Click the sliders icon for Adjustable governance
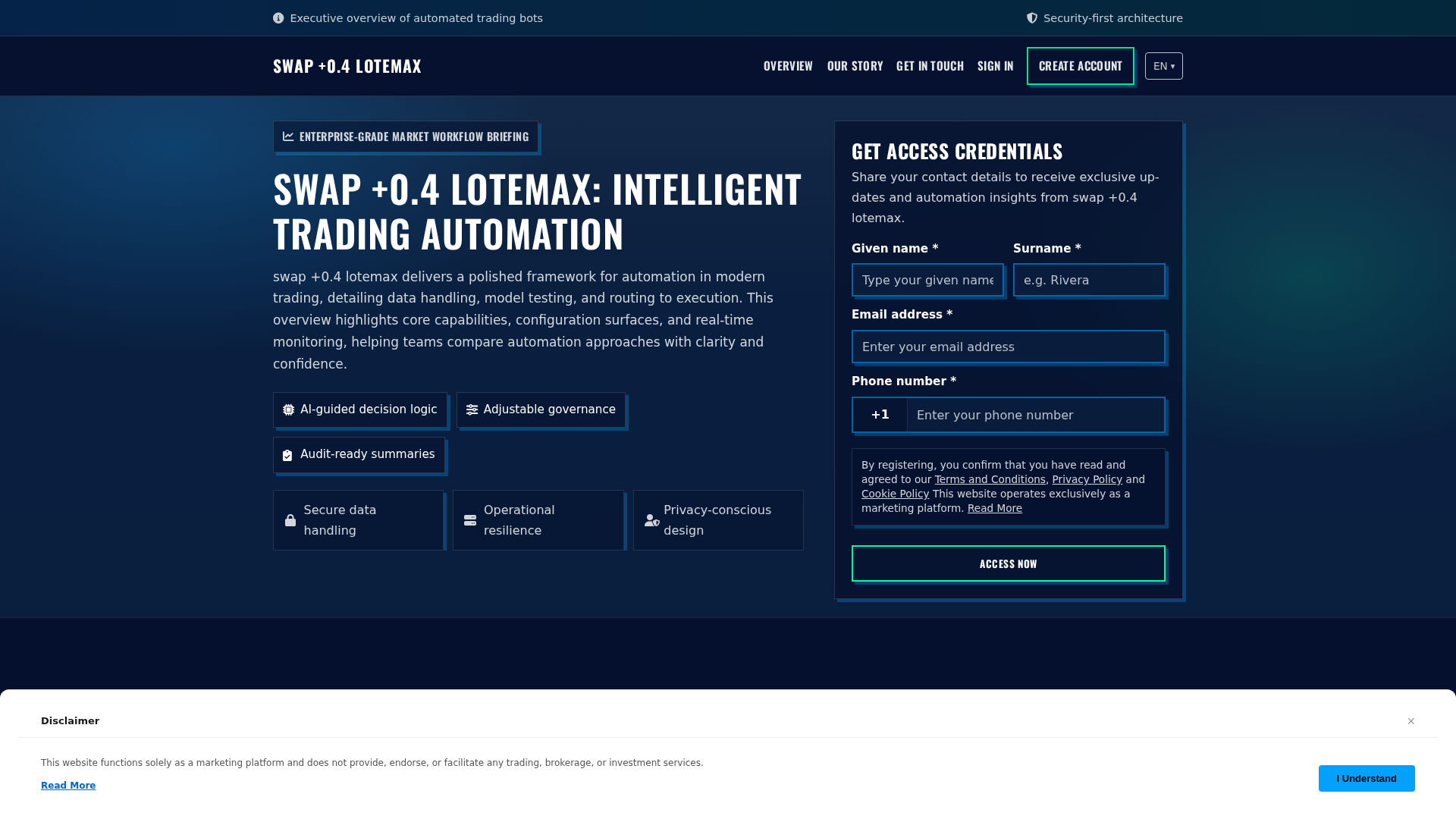 [x=472, y=409]
